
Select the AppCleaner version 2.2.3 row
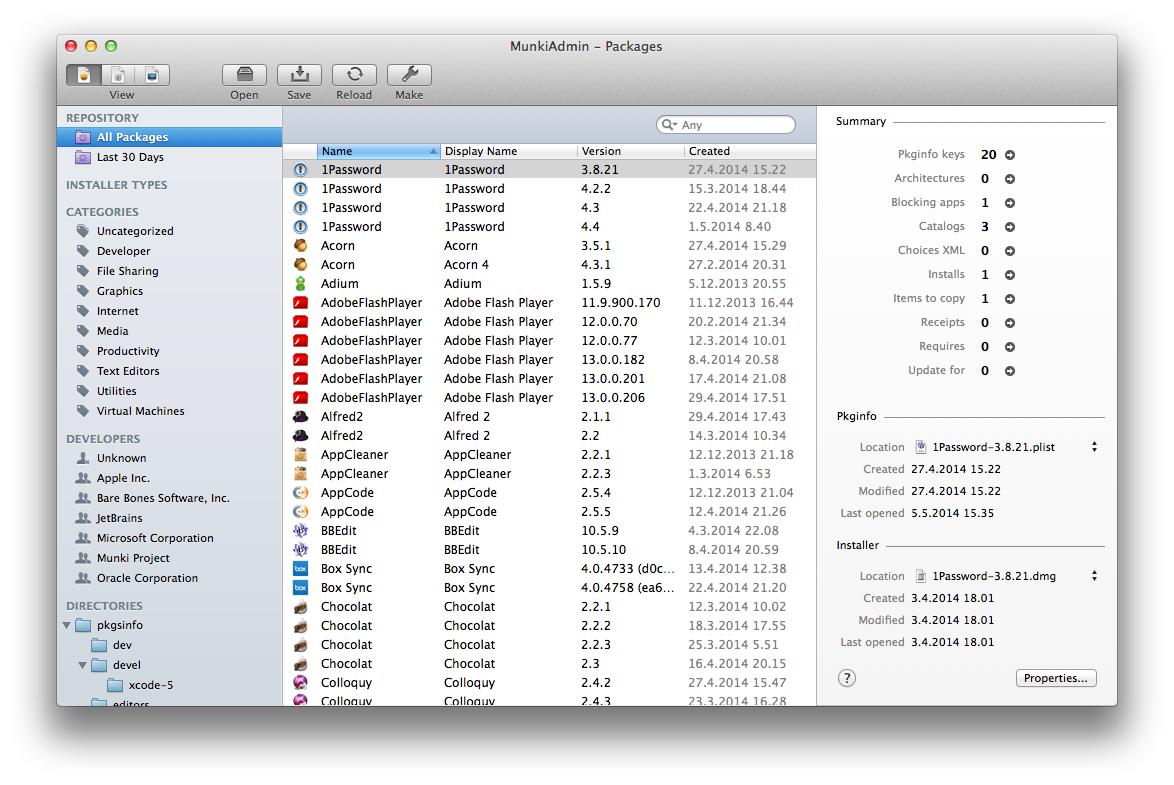click(550, 474)
